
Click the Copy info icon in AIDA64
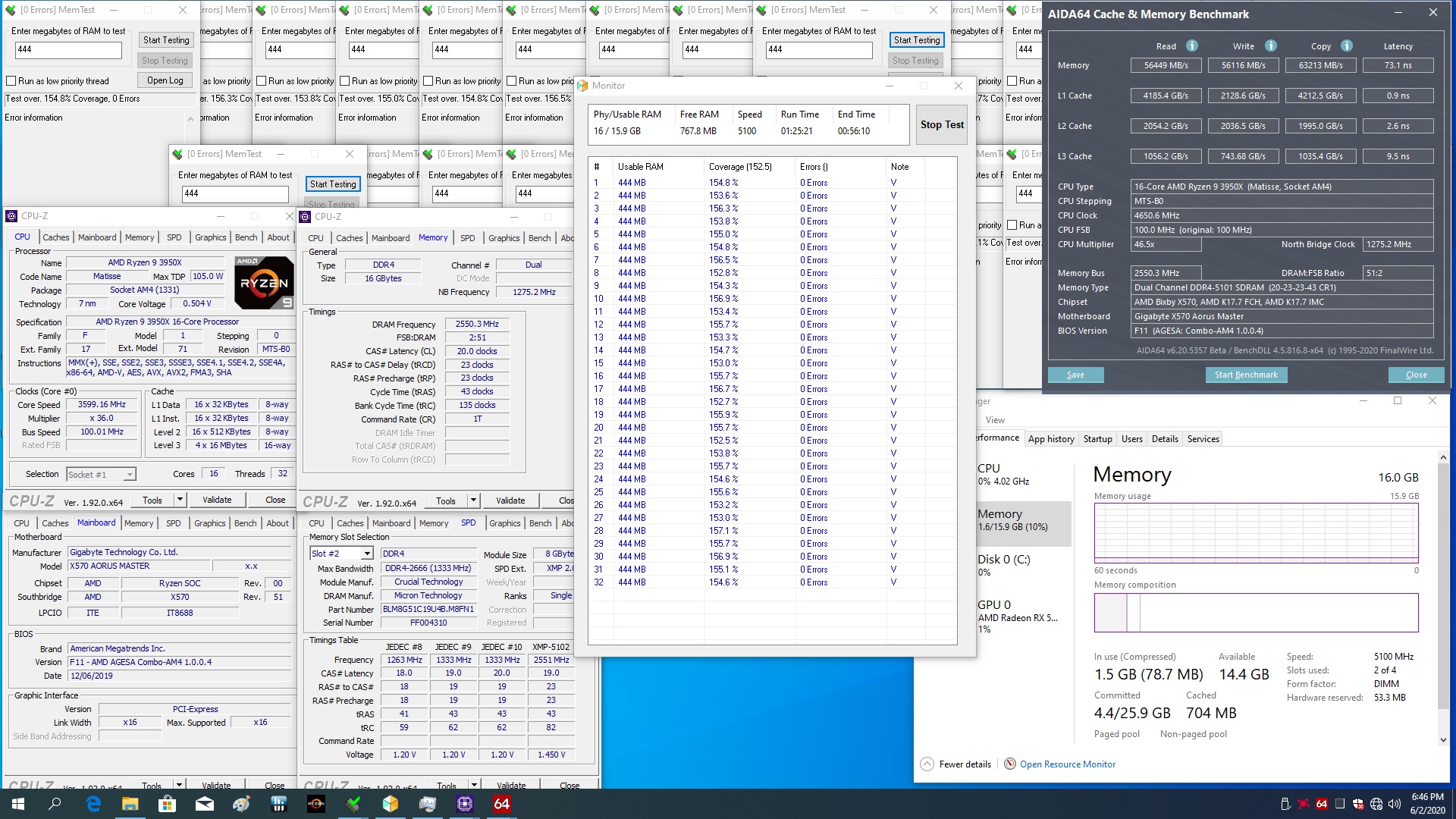point(1347,45)
